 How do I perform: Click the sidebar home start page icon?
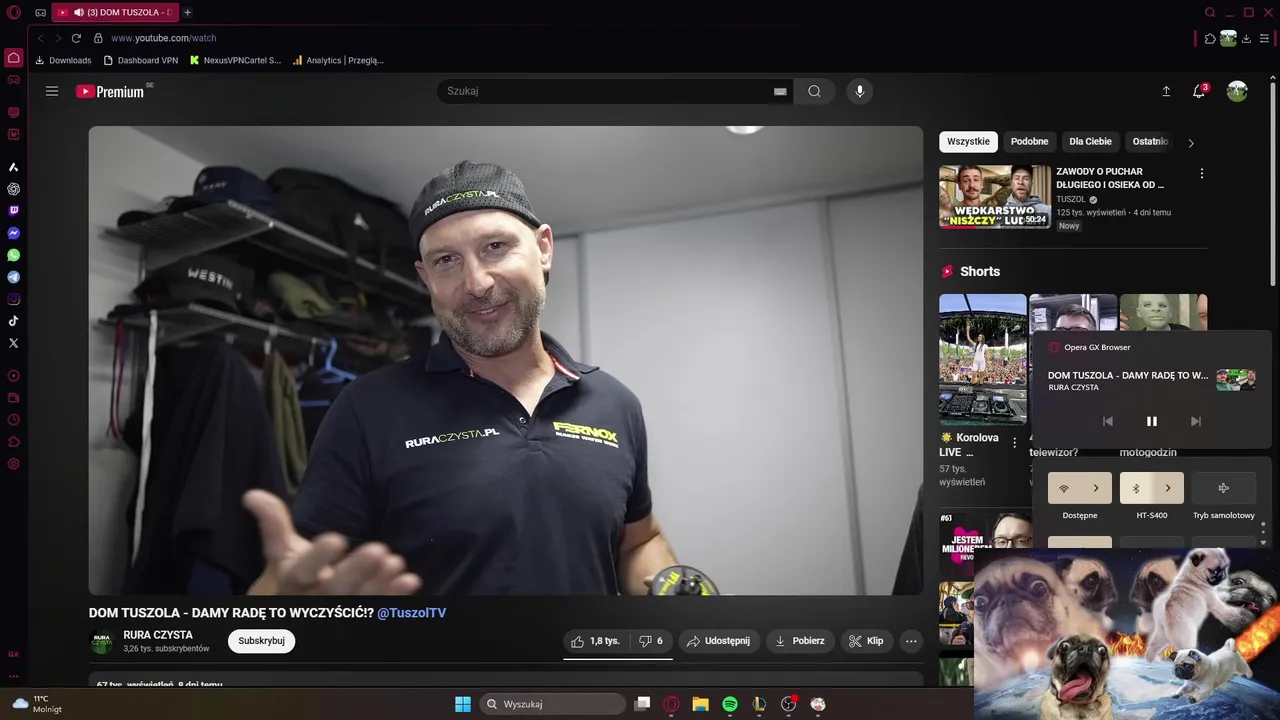click(x=13, y=57)
